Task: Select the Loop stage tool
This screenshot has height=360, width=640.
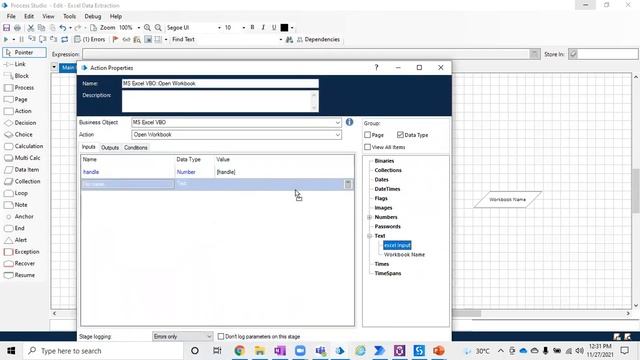Action: [x=16, y=193]
